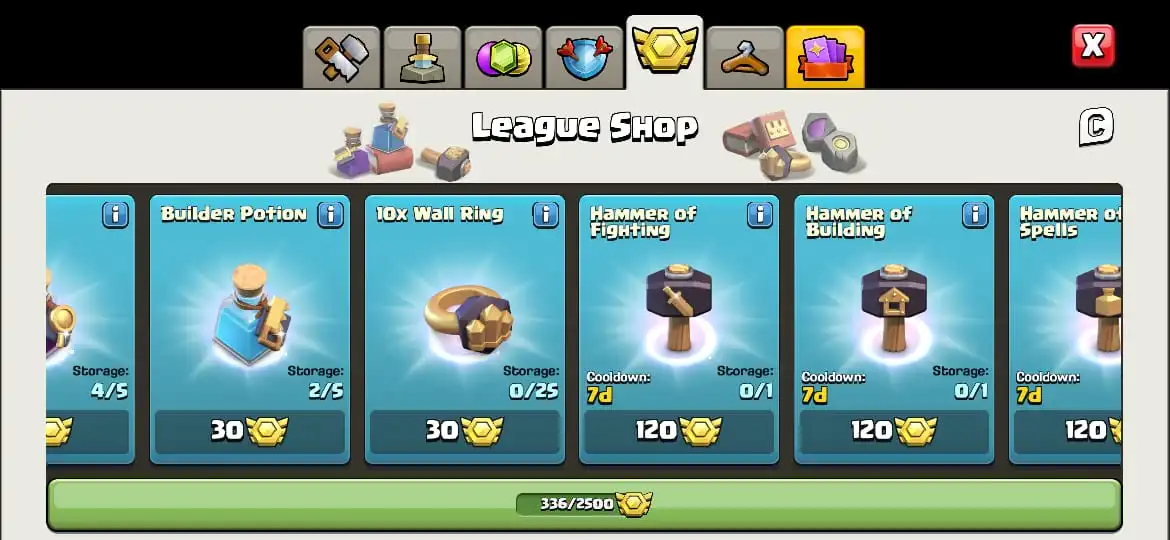
Task: Purchase Hammer of Building for 120 medals
Action: [x=894, y=431]
